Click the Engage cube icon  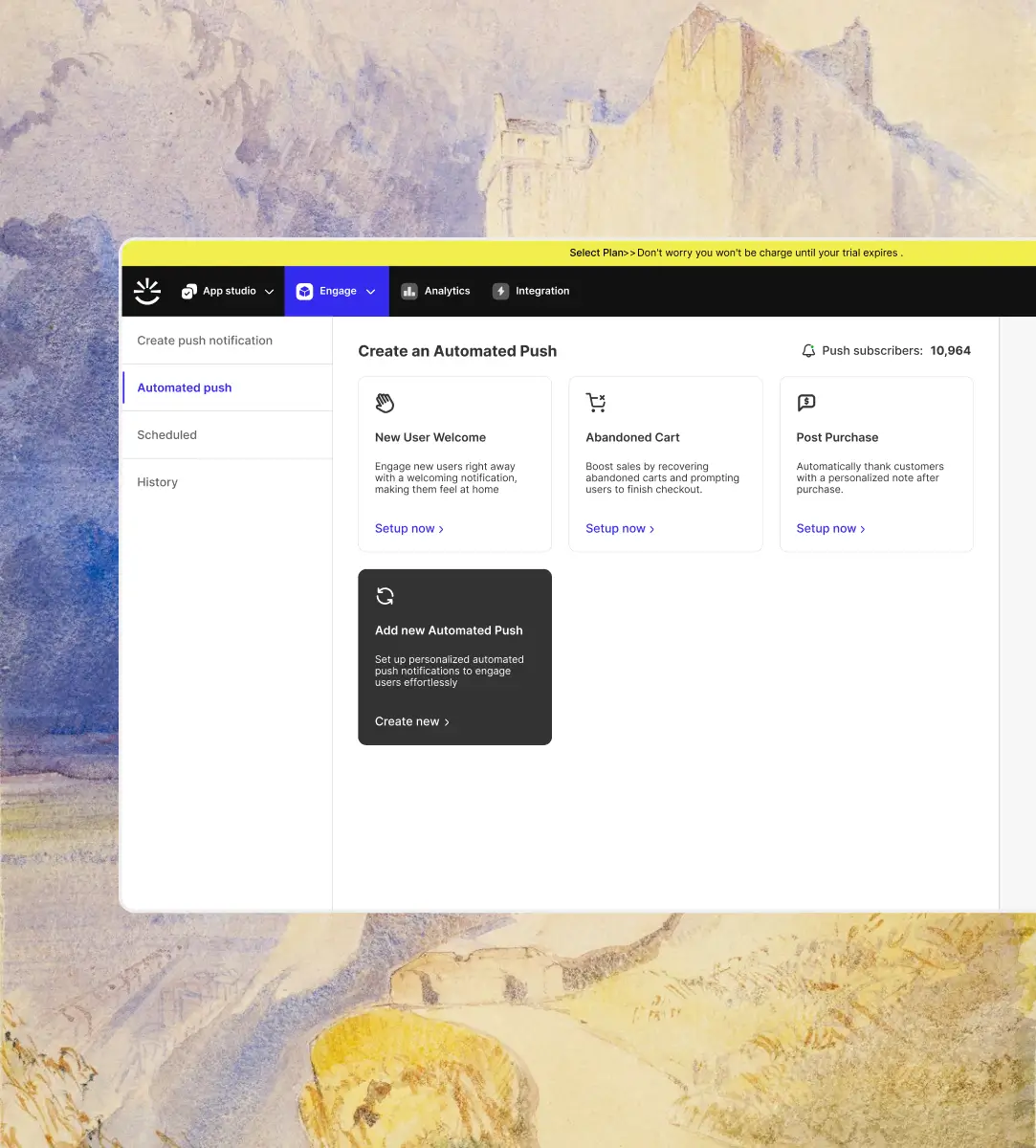[x=304, y=291]
